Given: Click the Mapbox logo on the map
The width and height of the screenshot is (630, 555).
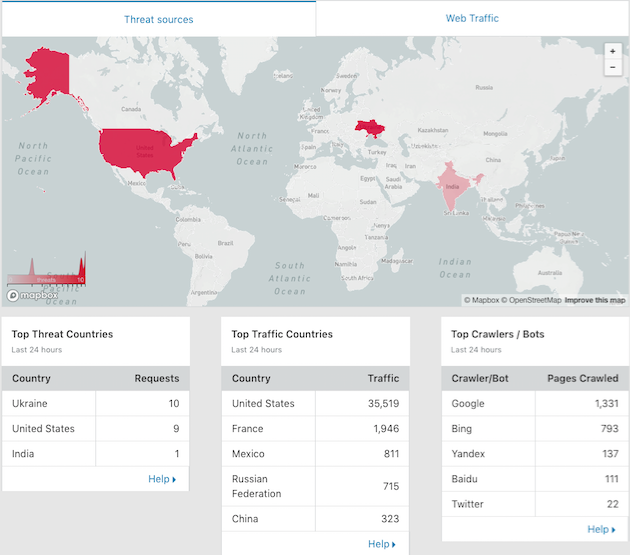Looking at the screenshot, I should point(32,295).
